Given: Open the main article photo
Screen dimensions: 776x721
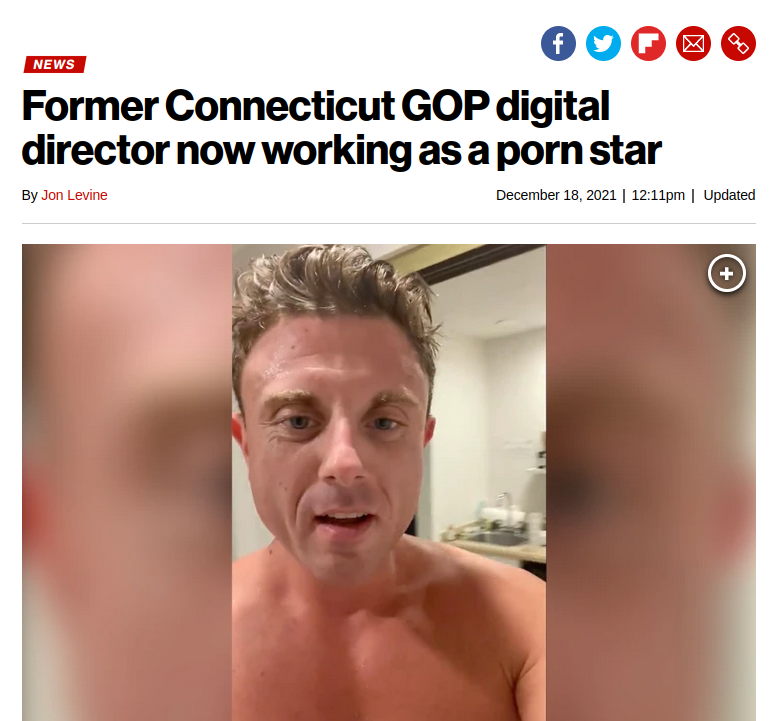Looking at the screenshot, I should pos(388,482).
